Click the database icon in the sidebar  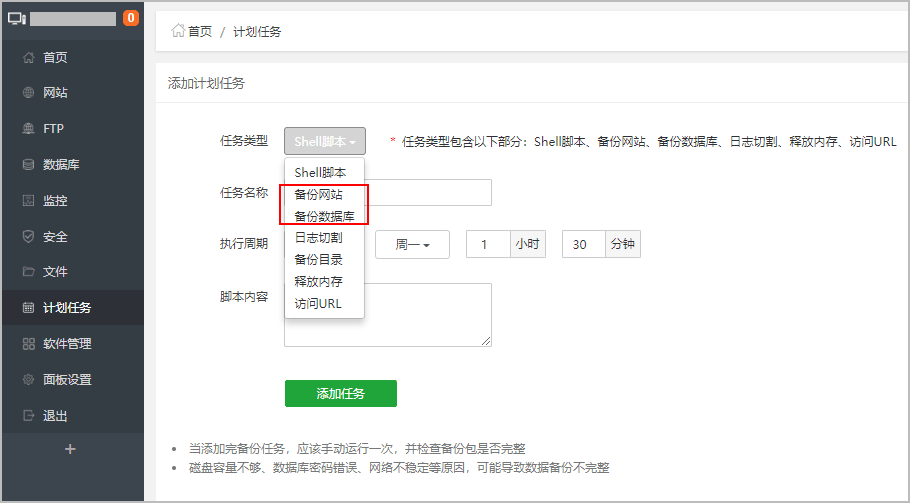point(28,164)
